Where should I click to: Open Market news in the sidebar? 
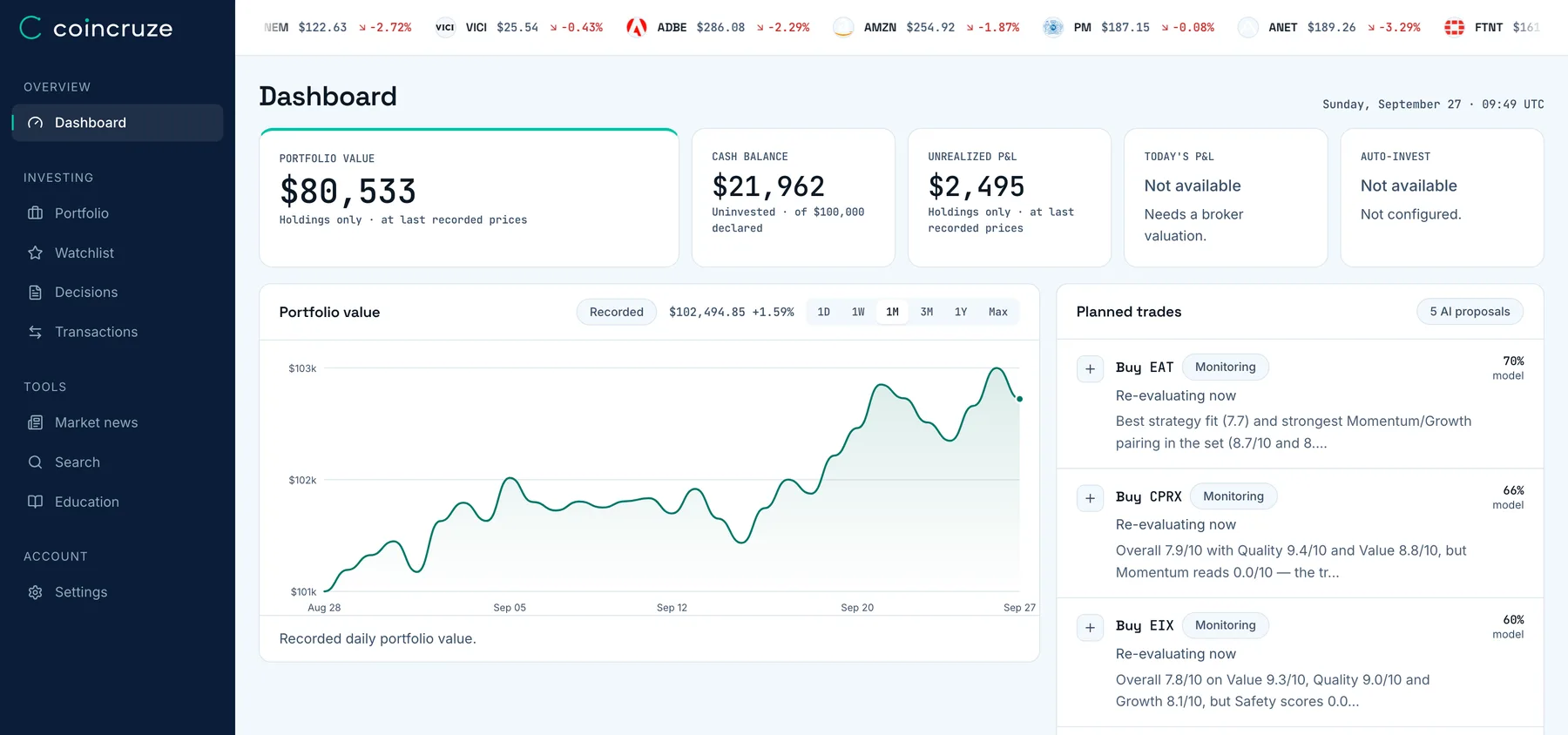click(118, 422)
